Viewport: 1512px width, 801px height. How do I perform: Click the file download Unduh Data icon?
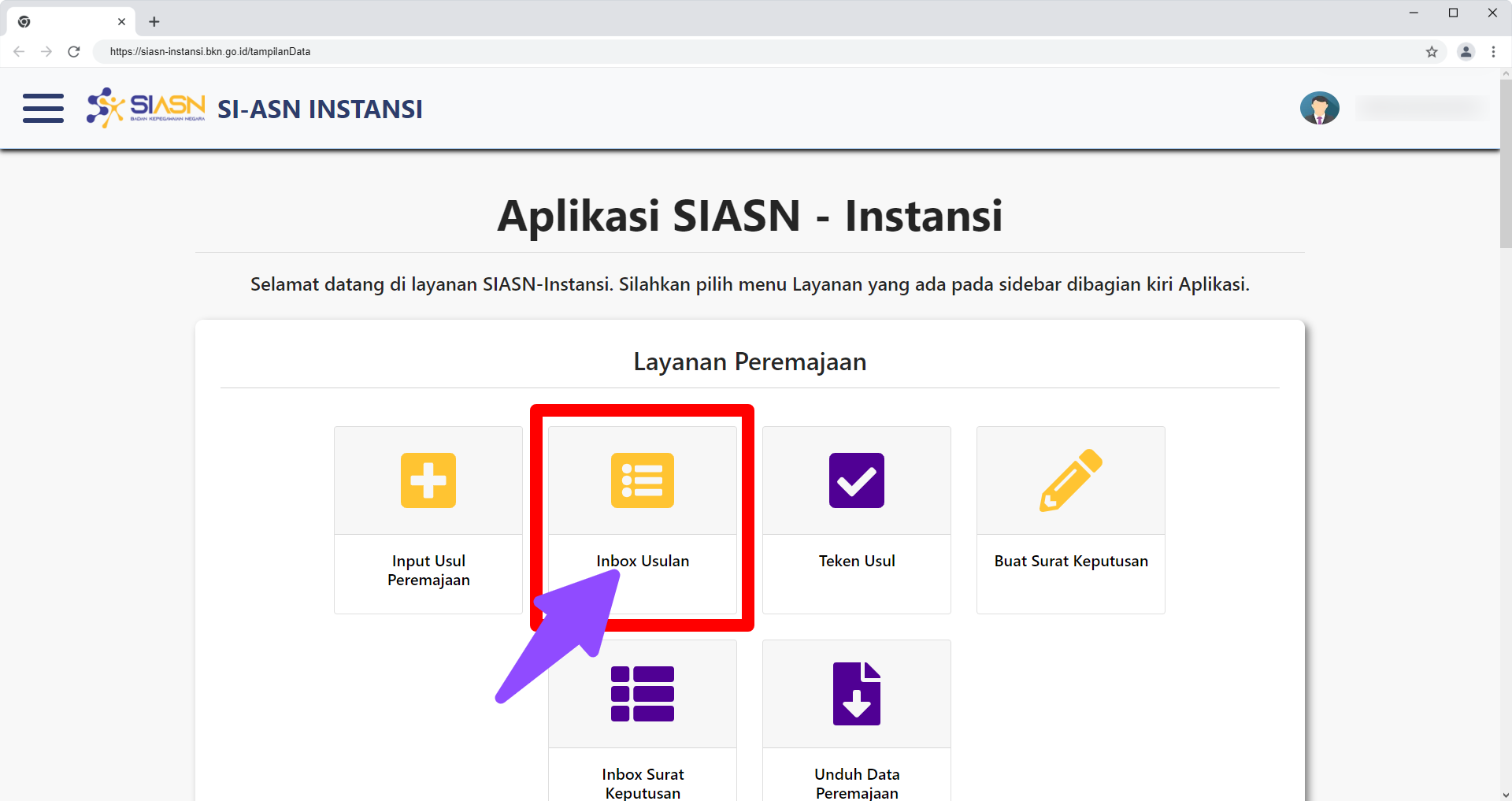click(857, 694)
